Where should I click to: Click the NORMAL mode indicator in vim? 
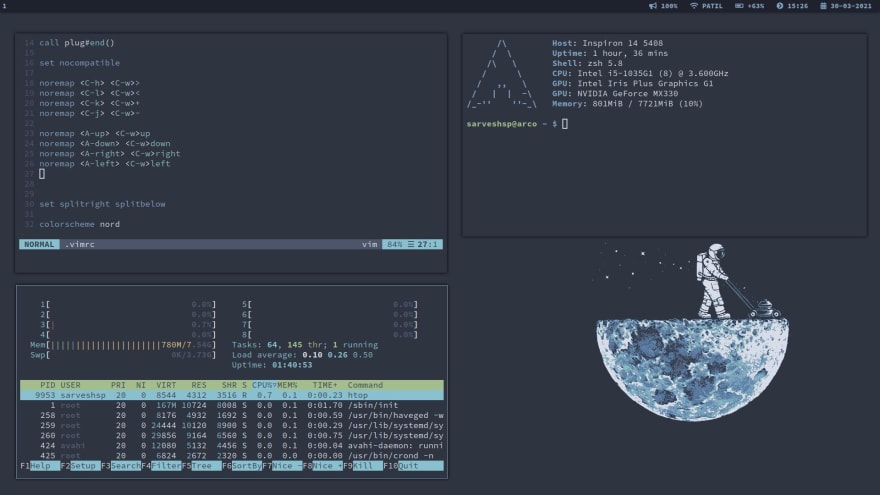click(x=39, y=244)
